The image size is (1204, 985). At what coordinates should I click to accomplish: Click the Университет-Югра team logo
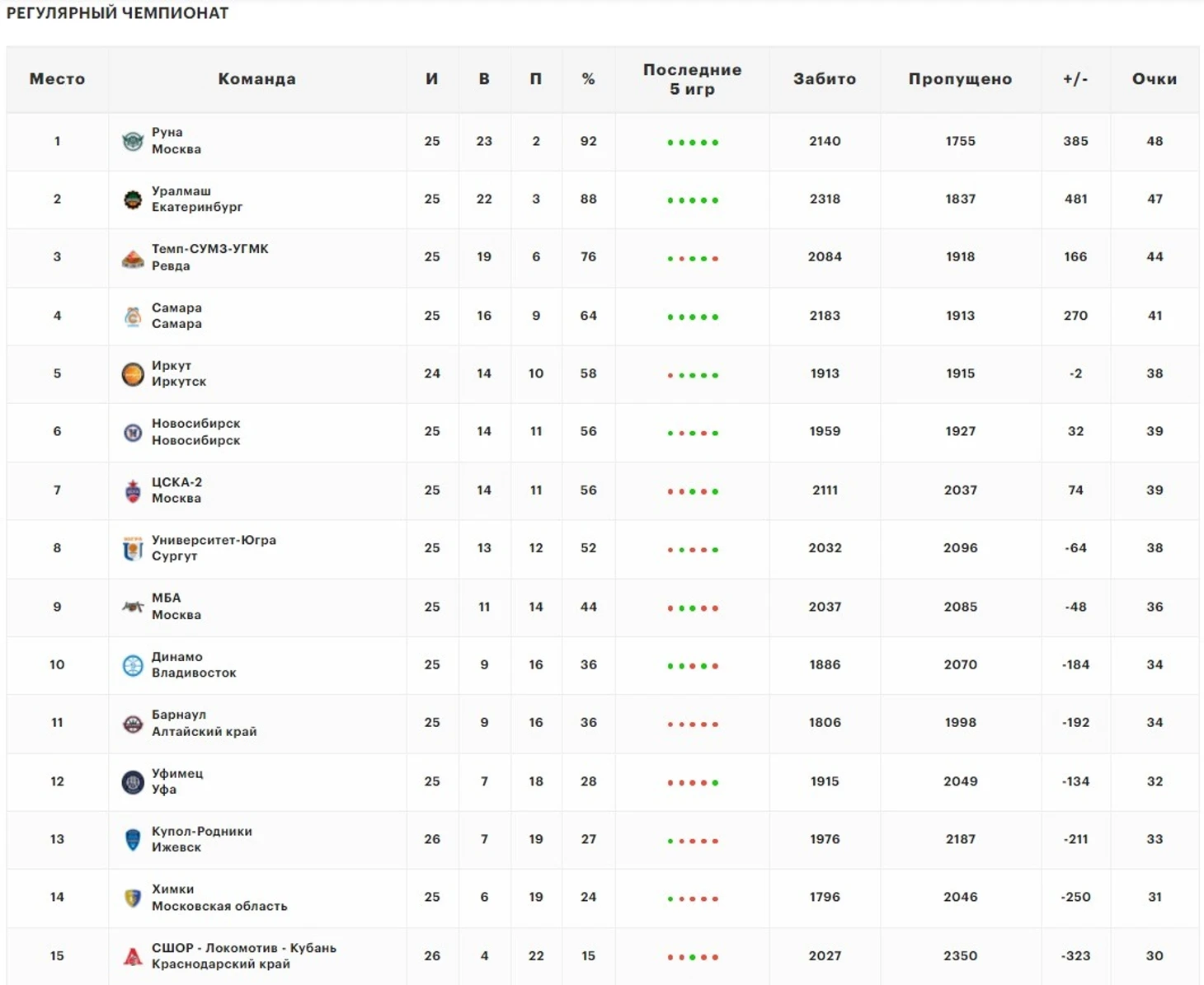click(133, 548)
